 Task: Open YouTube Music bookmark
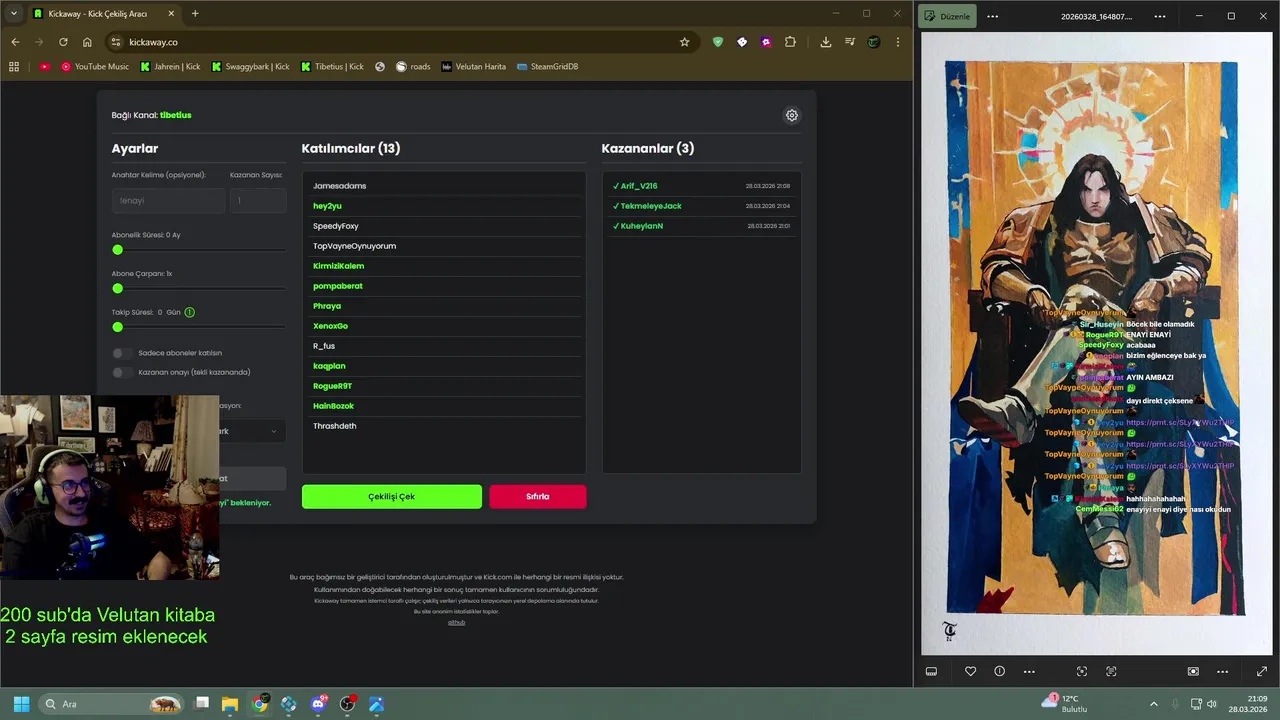(95, 67)
